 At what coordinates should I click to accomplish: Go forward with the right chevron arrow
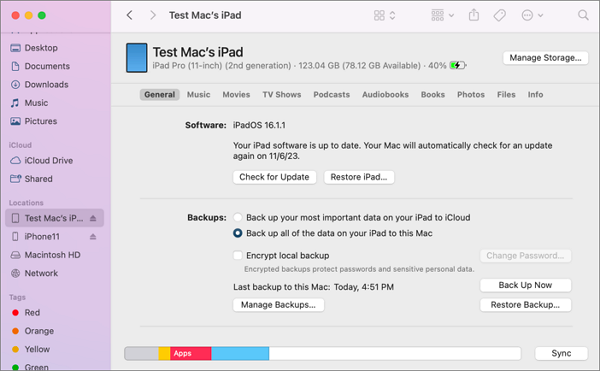153,15
